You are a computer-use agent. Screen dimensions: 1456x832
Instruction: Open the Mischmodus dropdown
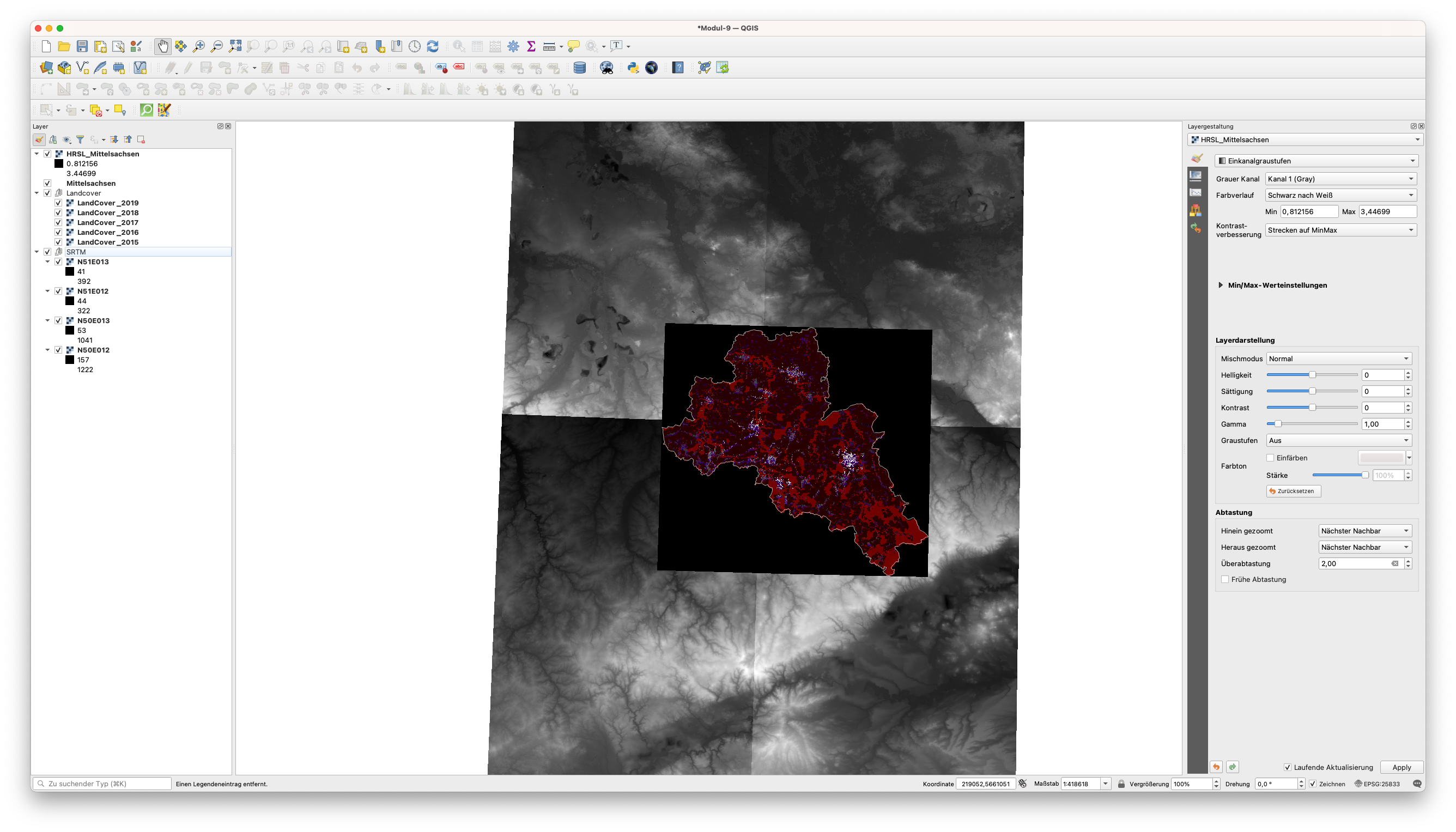(1339, 359)
